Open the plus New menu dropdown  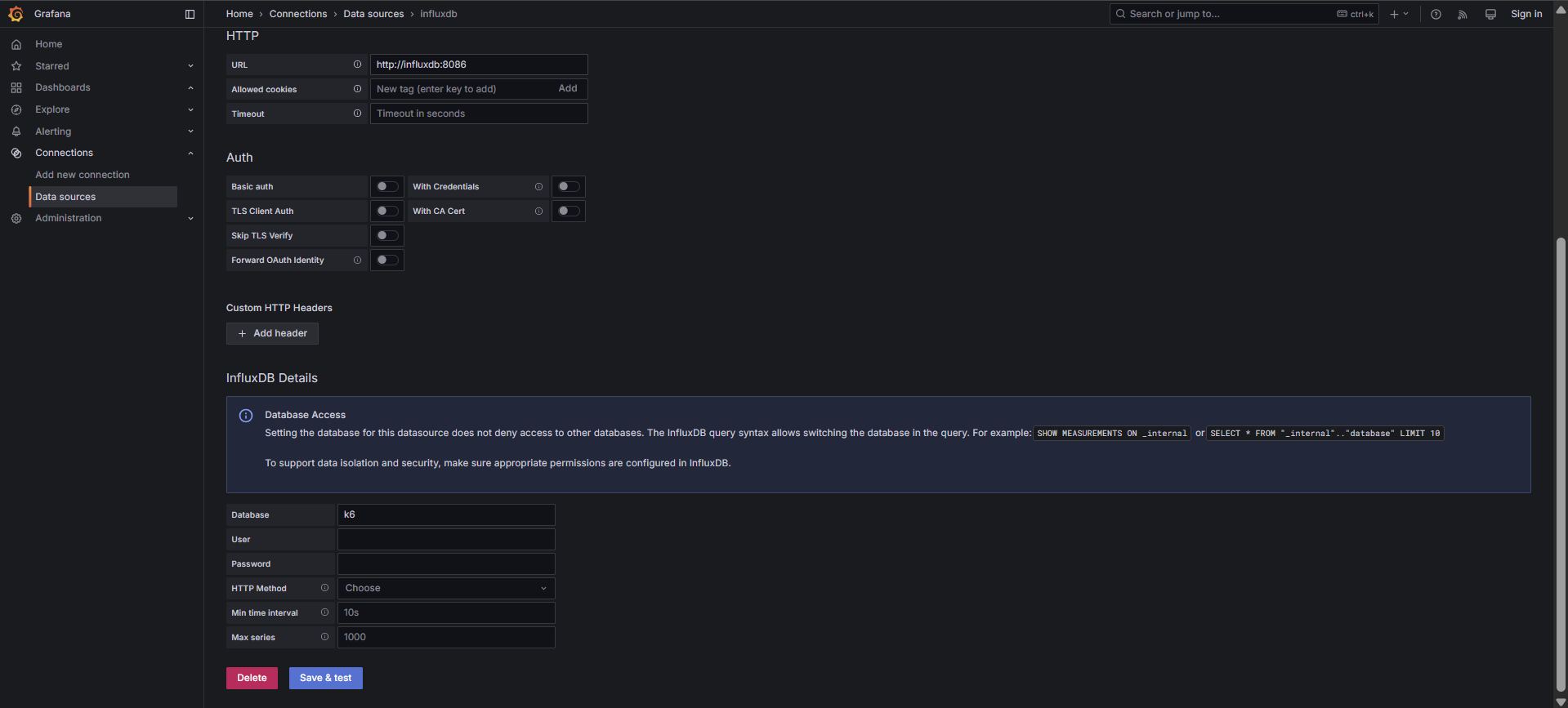pos(1399,14)
